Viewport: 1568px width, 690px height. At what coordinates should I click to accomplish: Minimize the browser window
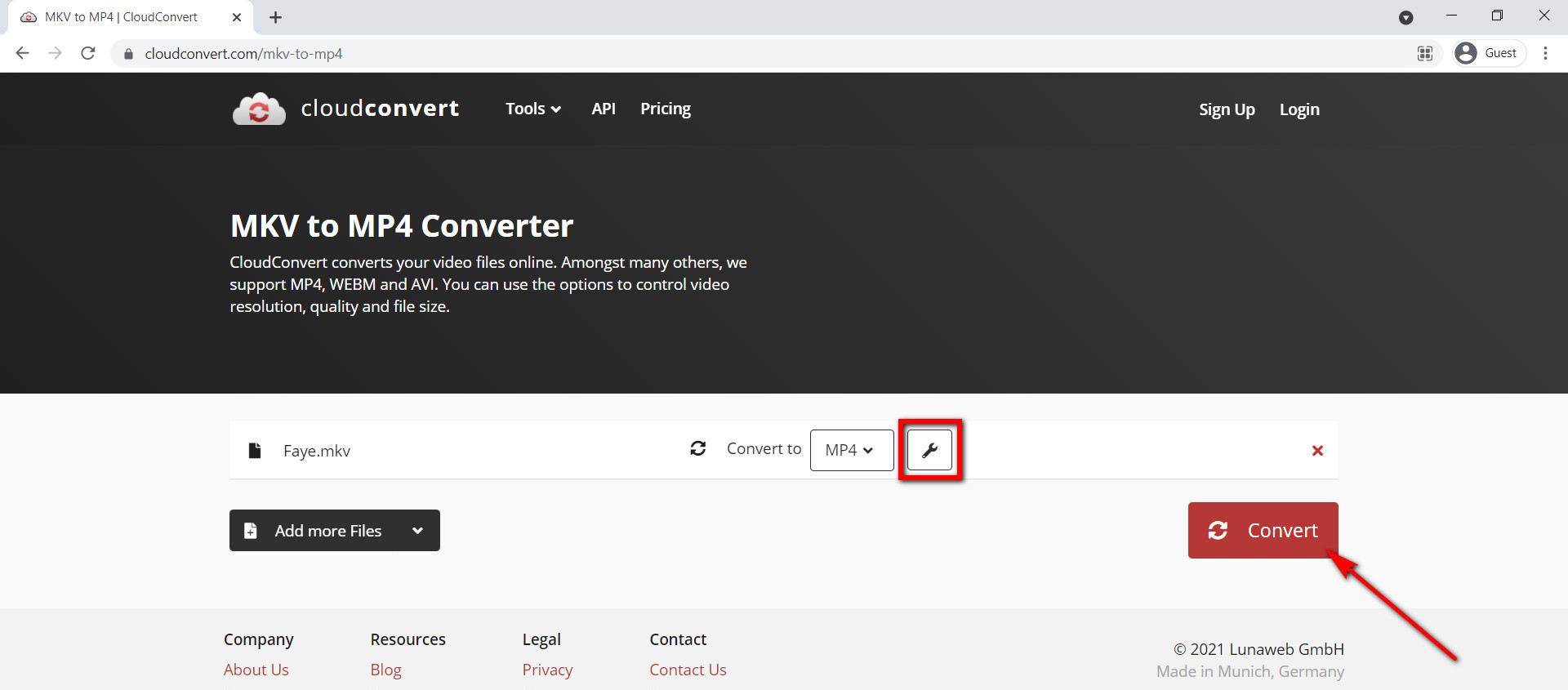point(1451,16)
